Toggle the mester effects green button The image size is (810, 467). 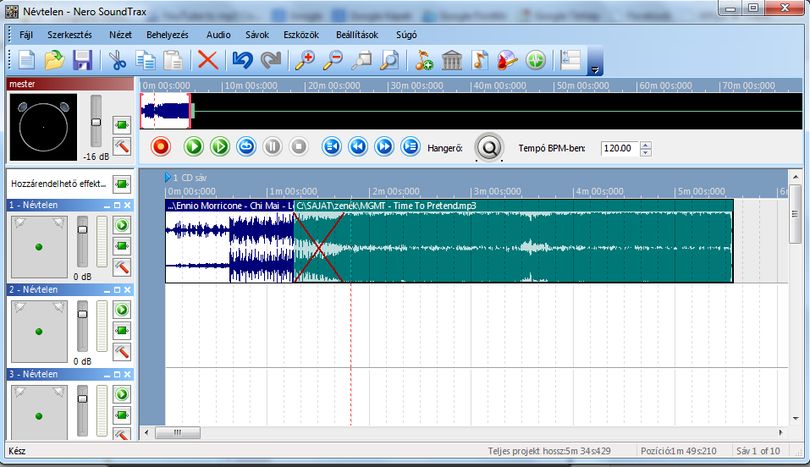(122, 124)
